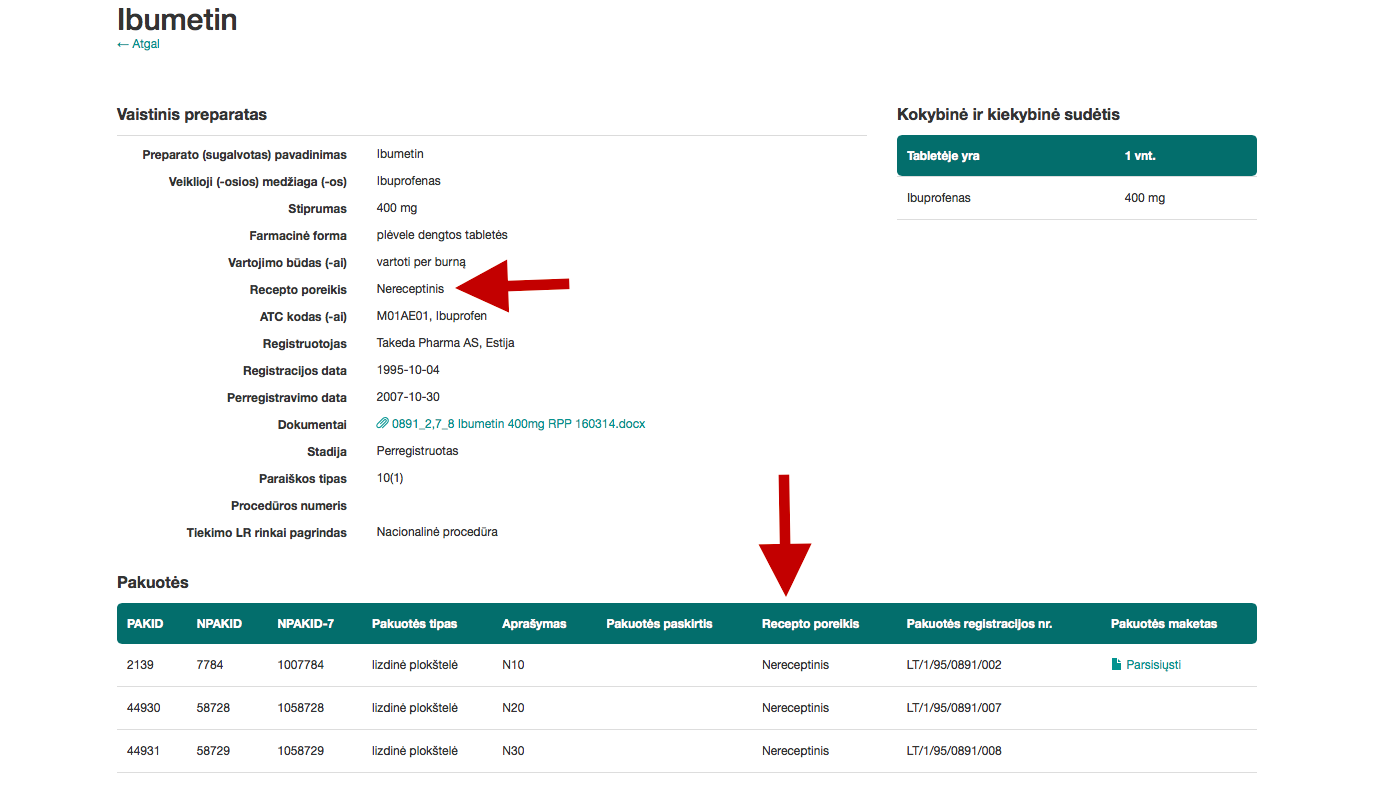The height and width of the screenshot is (803, 1373).
Task: Download the package mockup via Parsisiųsti
Action: (x=1153, y=665)
